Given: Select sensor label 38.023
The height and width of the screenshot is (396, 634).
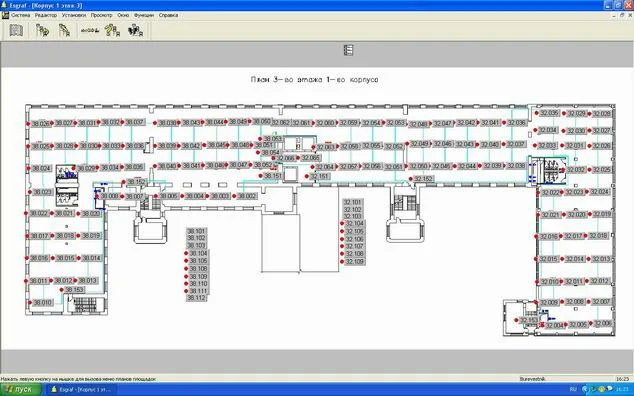Looking at the screenshot, I should pyautogui.click(x=42, y=192).
